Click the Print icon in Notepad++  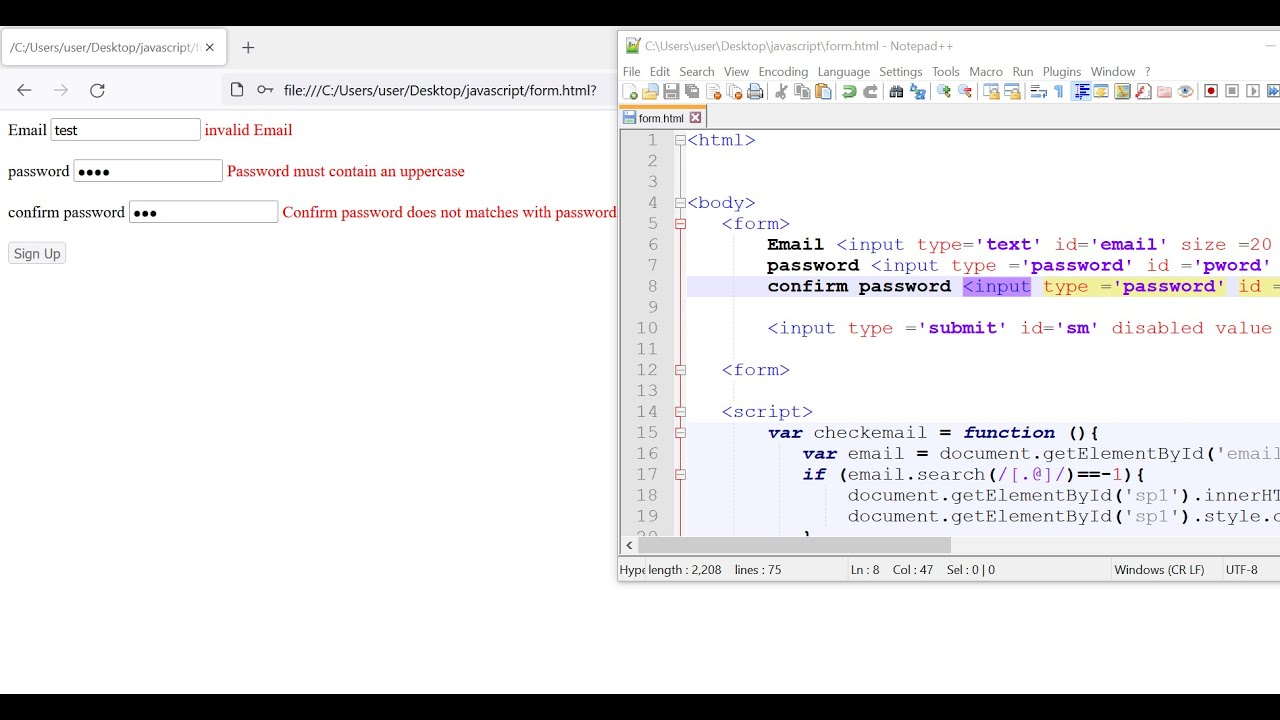point(755,91)
